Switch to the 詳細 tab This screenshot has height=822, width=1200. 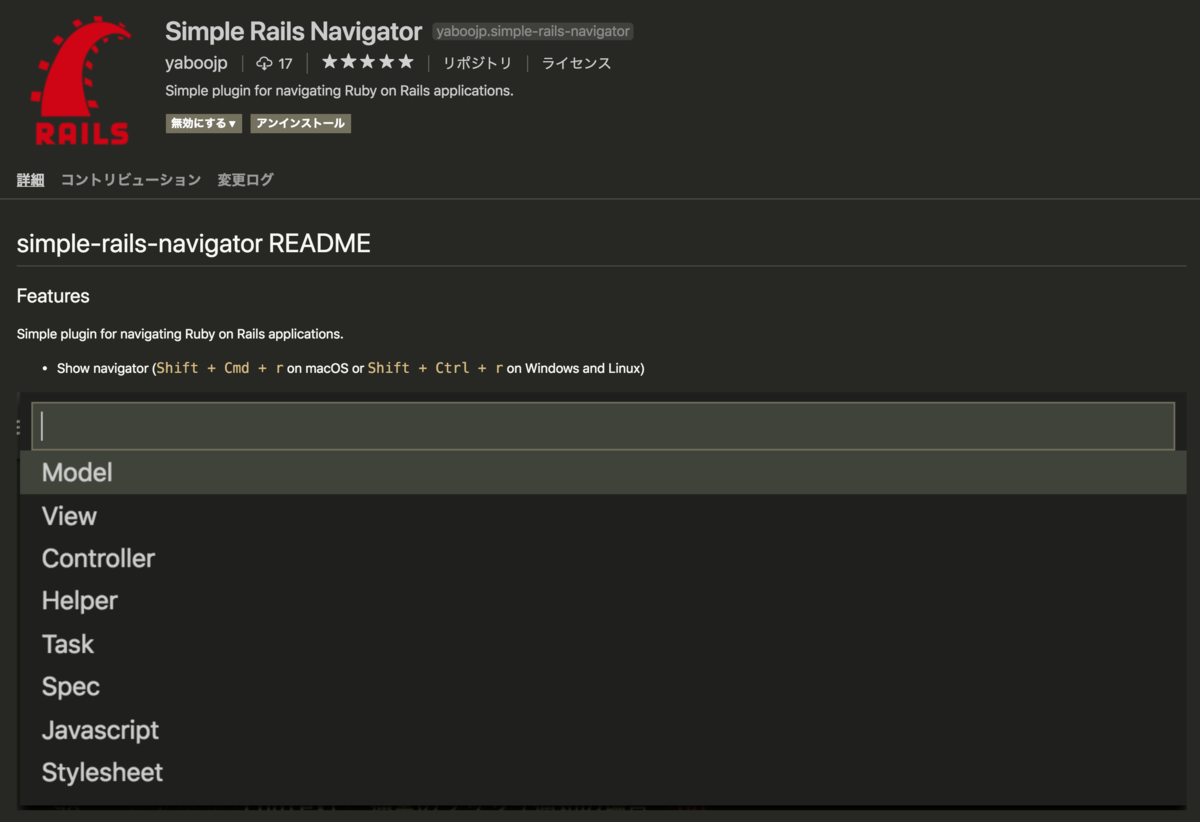coord(30,180)
